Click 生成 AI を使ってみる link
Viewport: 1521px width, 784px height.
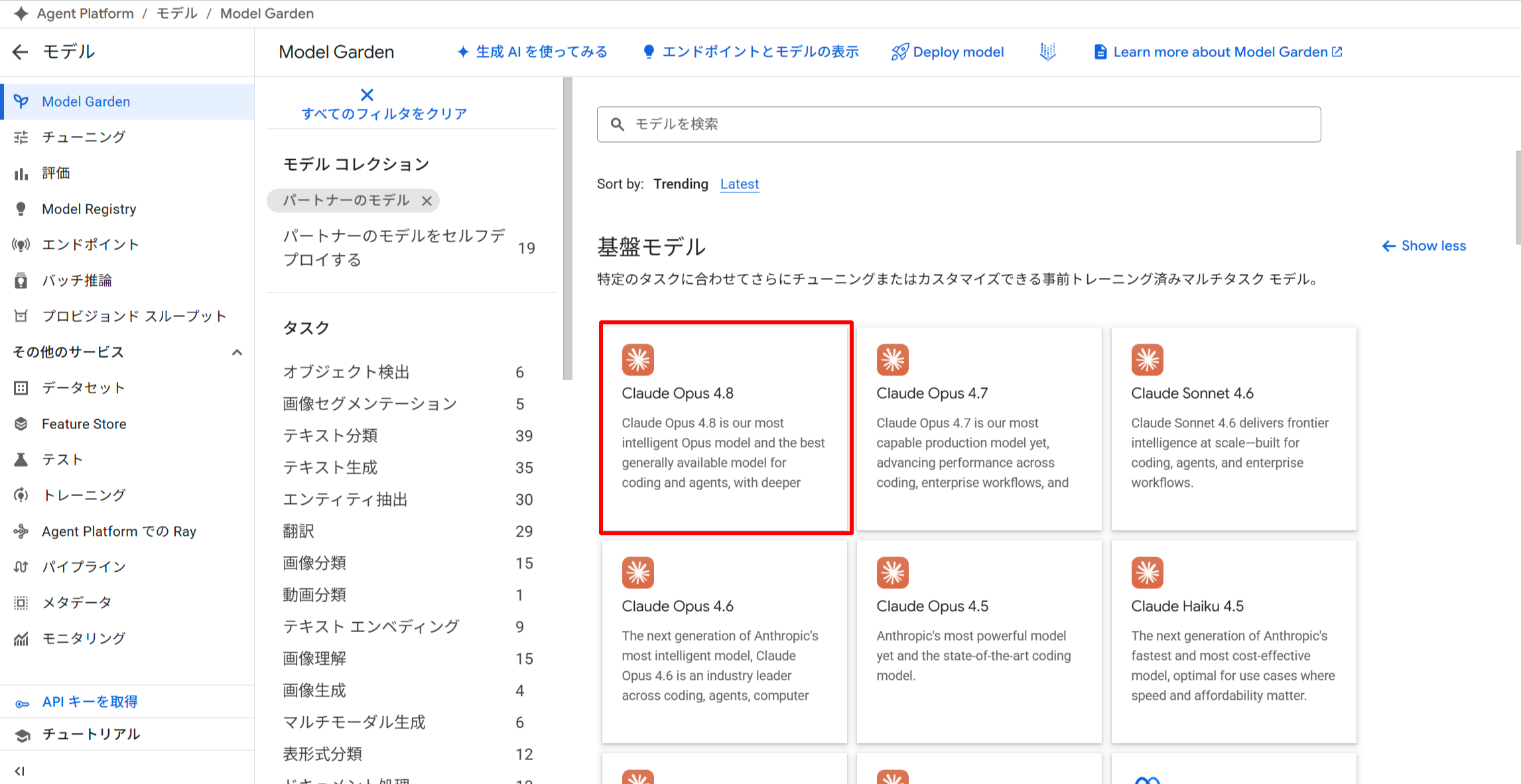(x=532, y=52)
